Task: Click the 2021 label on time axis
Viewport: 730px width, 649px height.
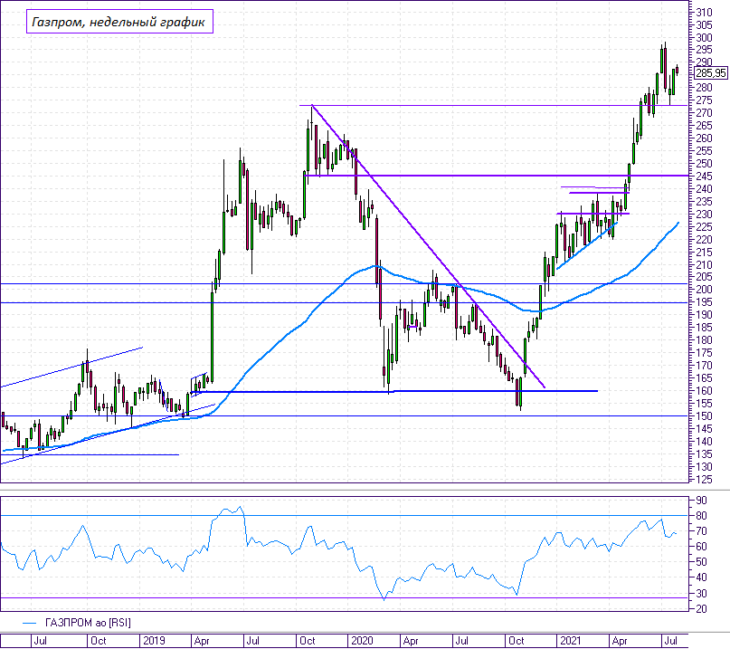Action: pos(570,641)
